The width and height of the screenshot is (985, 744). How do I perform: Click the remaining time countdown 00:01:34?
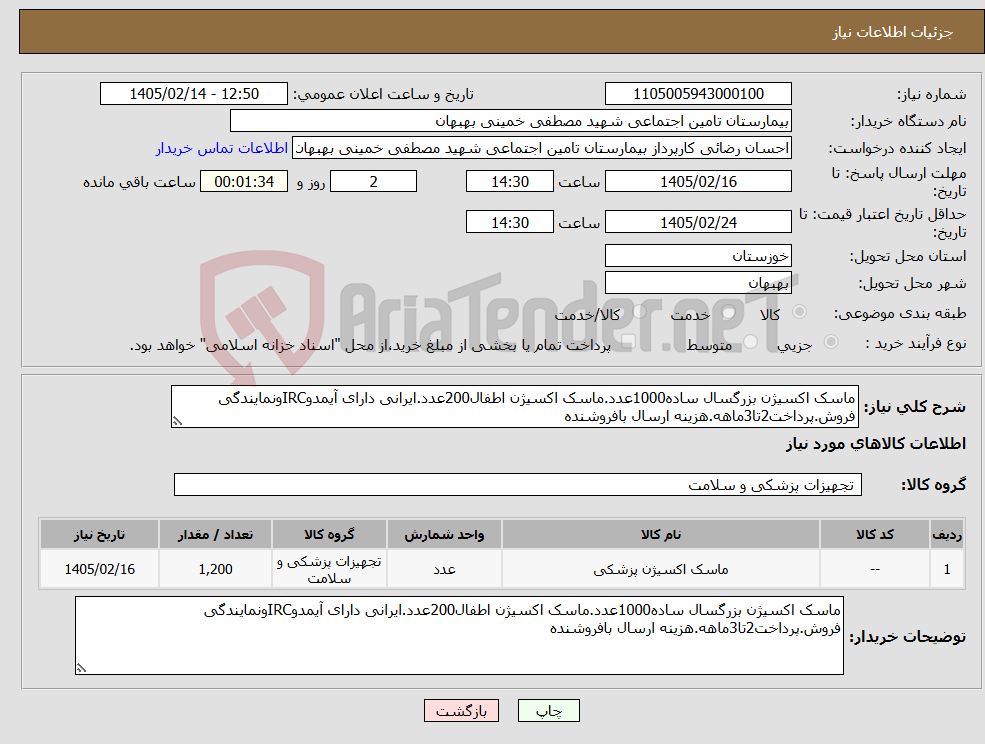(244, 182)
